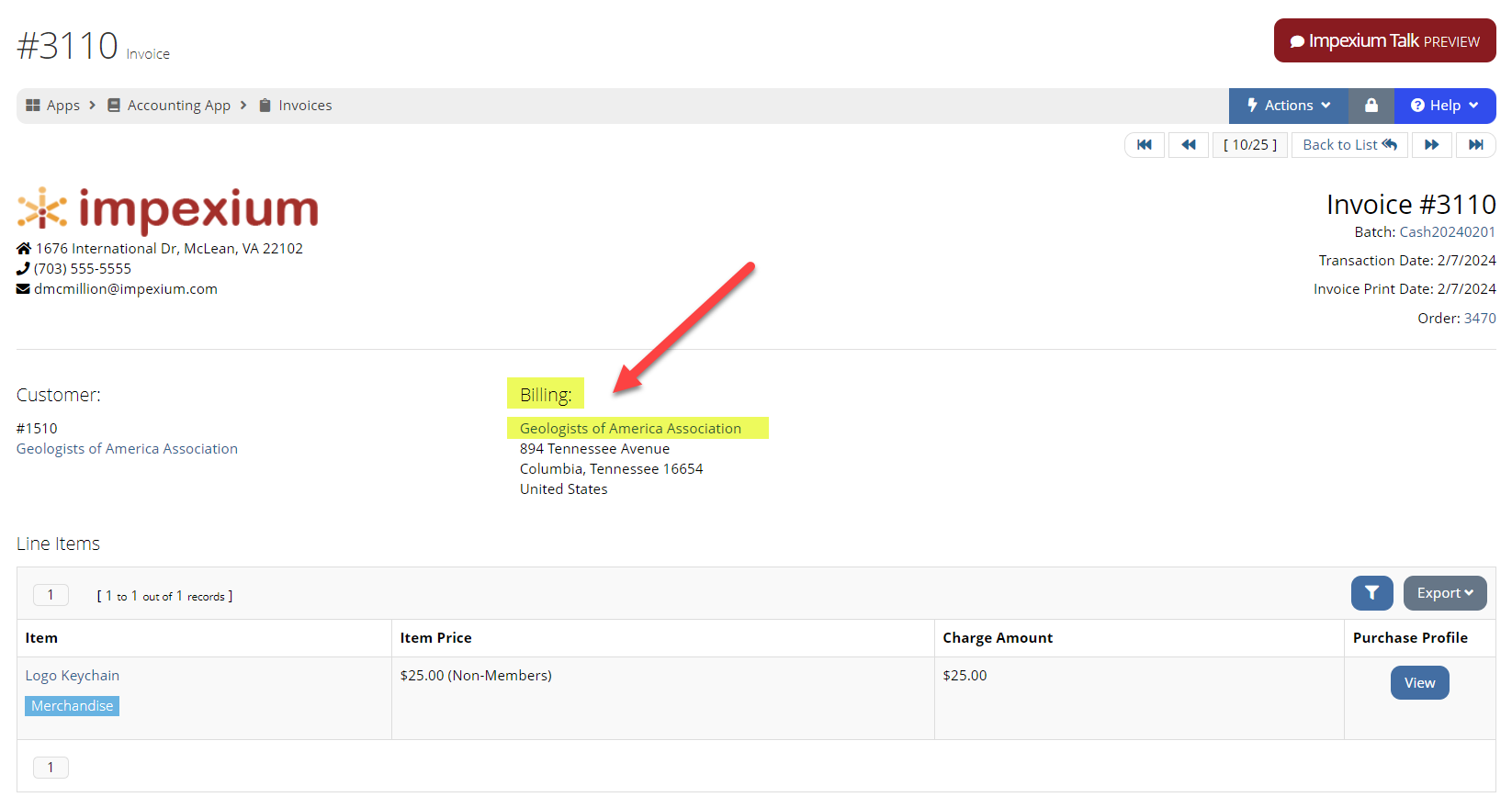Return via Back to List button

[x=1349, y=145]
